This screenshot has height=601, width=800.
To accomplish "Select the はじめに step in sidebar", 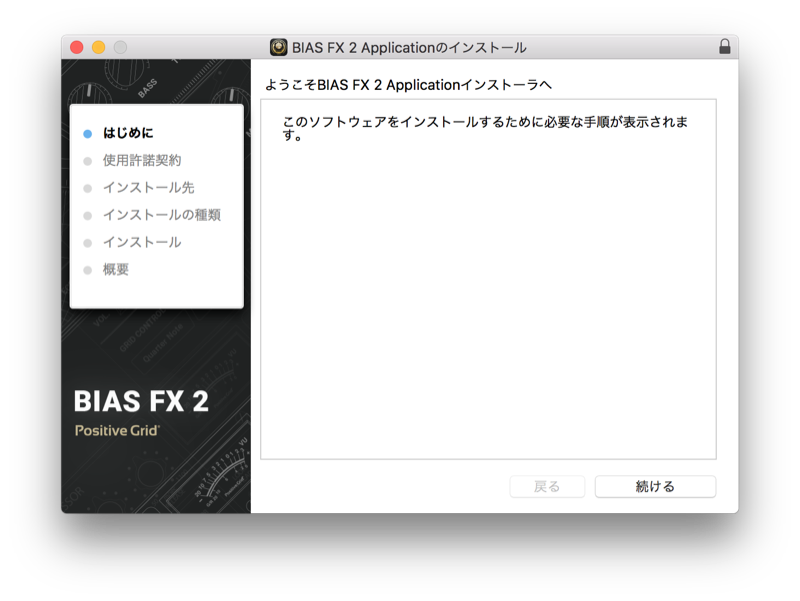I will [x=128, y=133].
